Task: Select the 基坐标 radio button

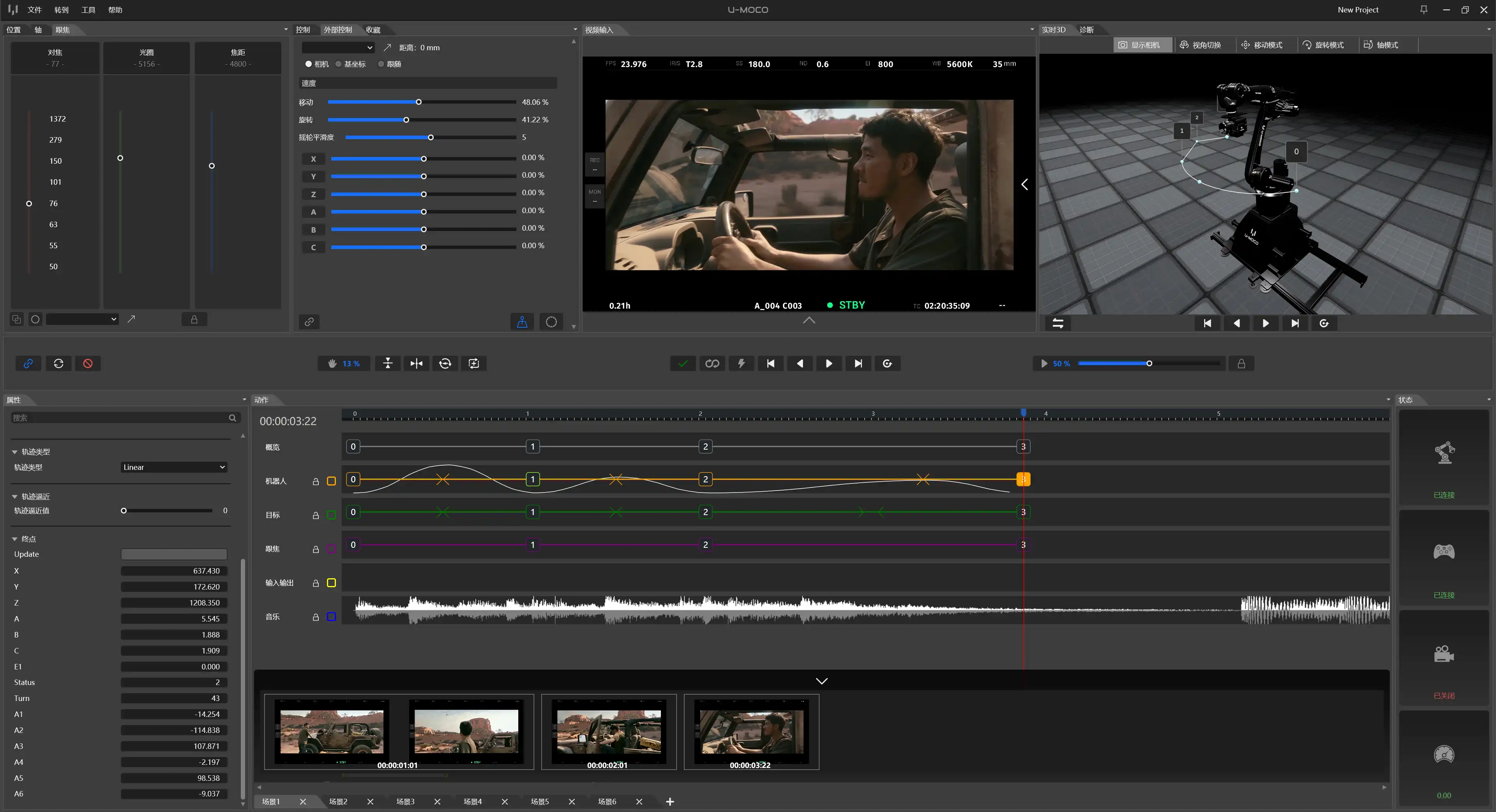Action: click(339, 64)
